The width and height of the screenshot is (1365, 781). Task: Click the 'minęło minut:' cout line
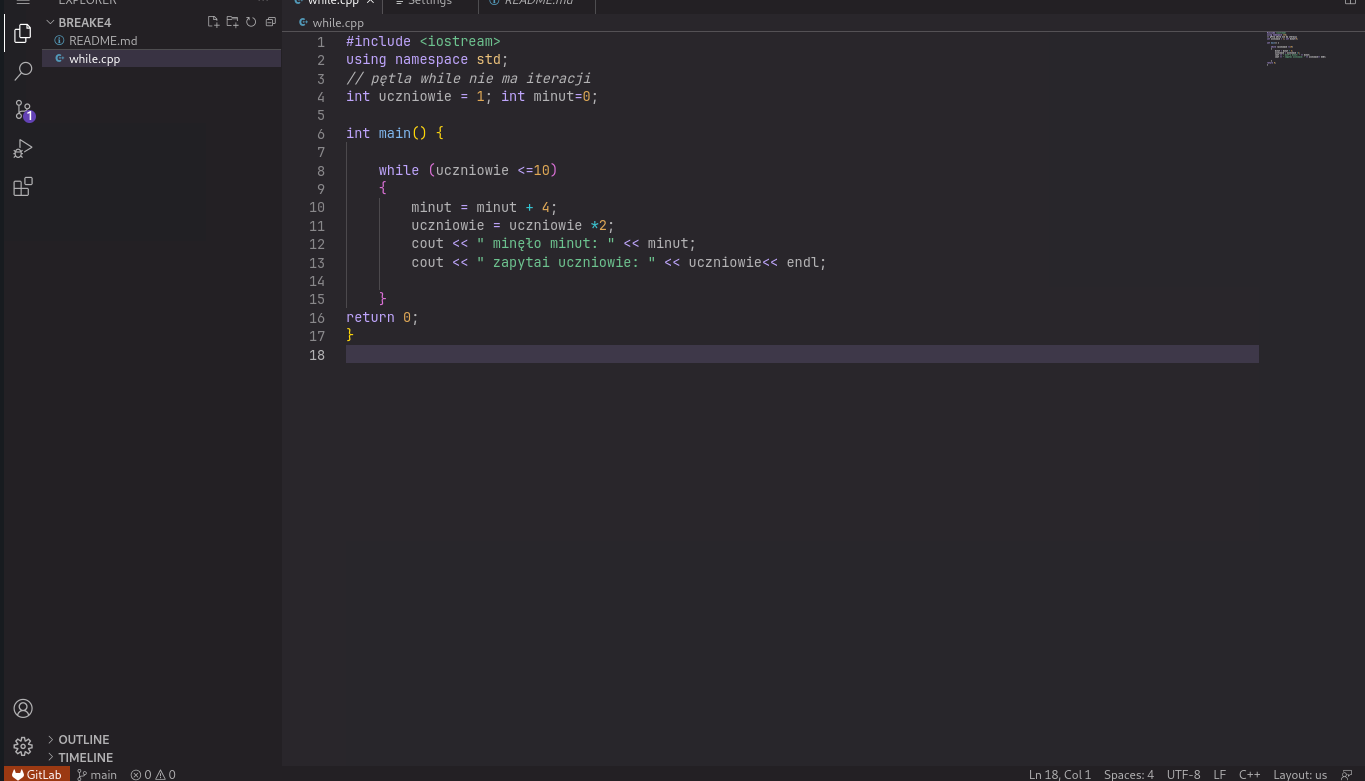(x=553, y=243)
